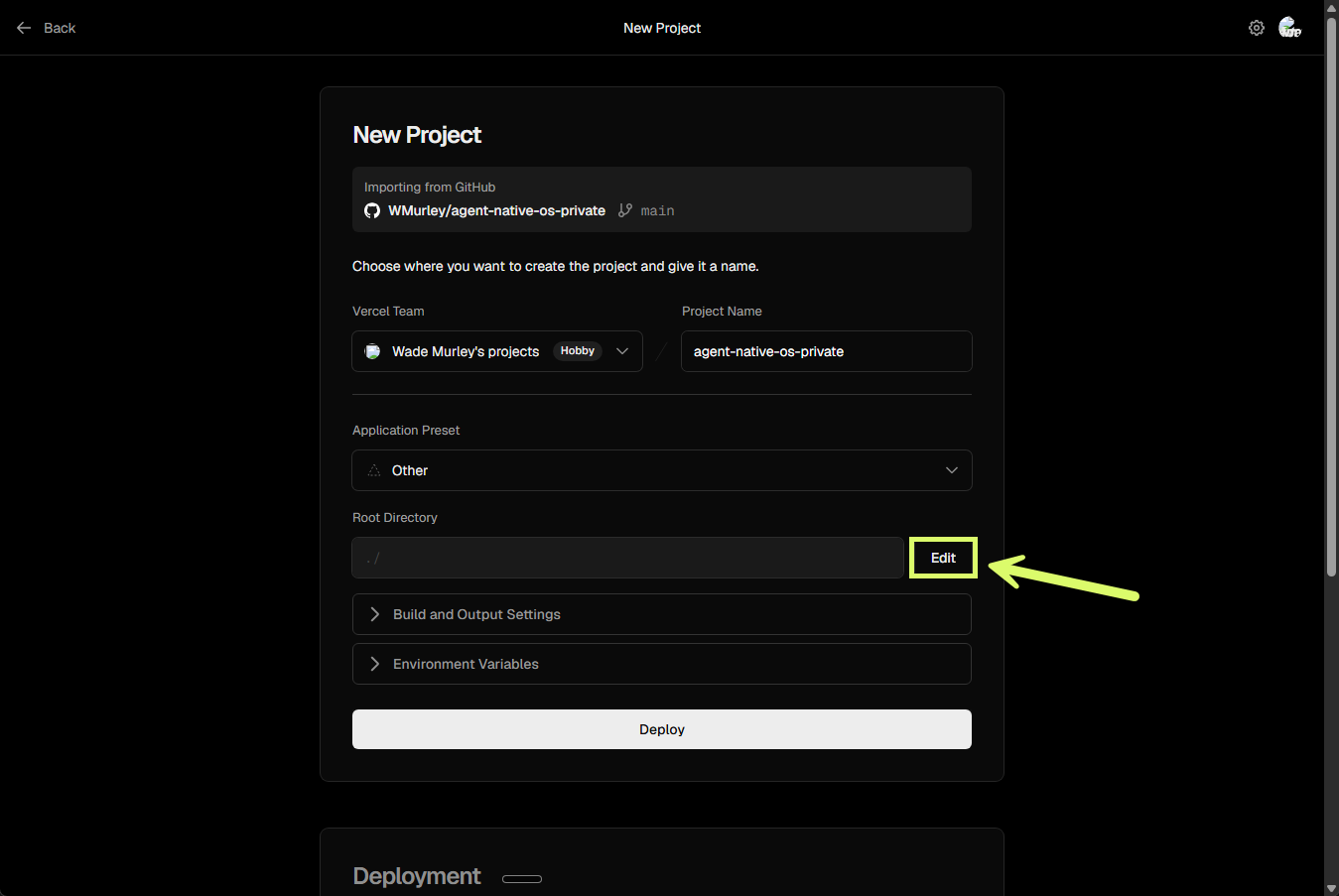This screenshot has height=896, width=1339.
Task: Click the main branch label
Action: click(x=657, y=210)
